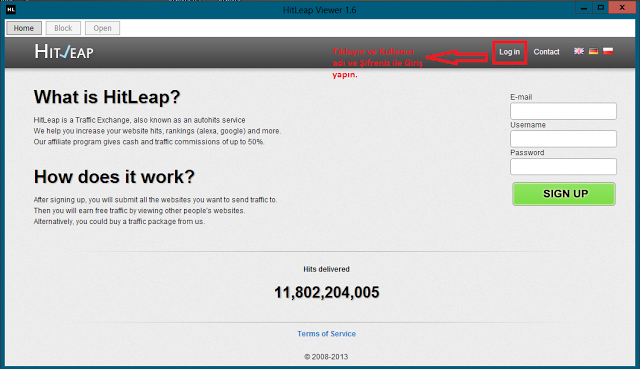
Task: Click the 'Hits delivered' label
Action: 327,269
